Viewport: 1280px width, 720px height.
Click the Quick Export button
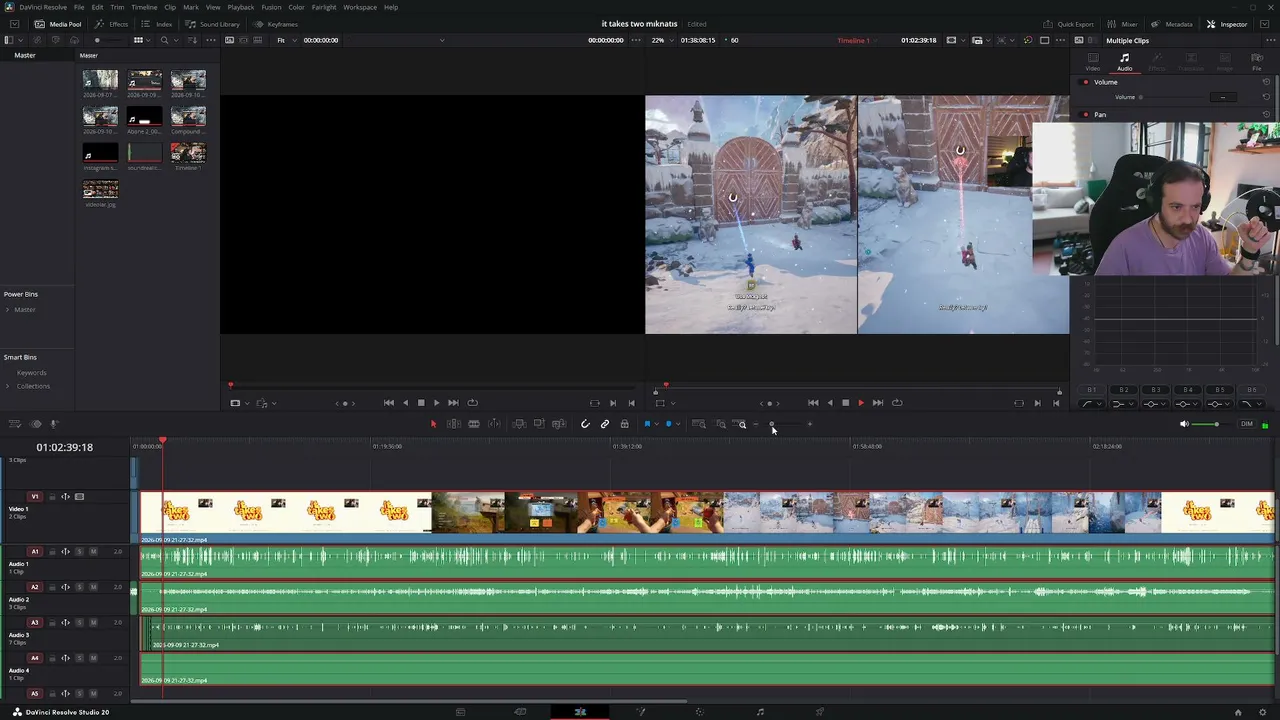click(1069, 24)
